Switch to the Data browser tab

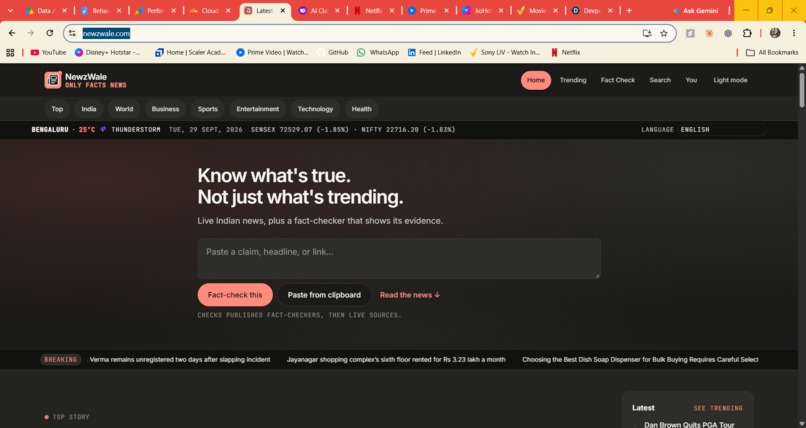click(45, 10)
